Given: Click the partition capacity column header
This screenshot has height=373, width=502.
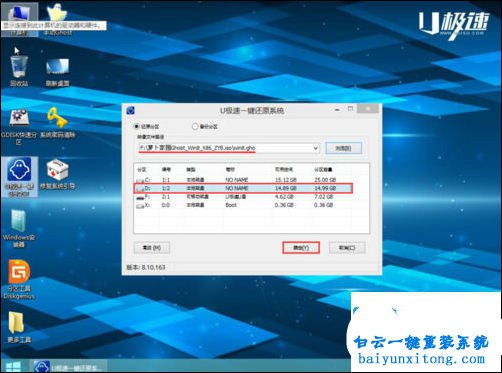Looking at the screenshot, I should point(323,170).
